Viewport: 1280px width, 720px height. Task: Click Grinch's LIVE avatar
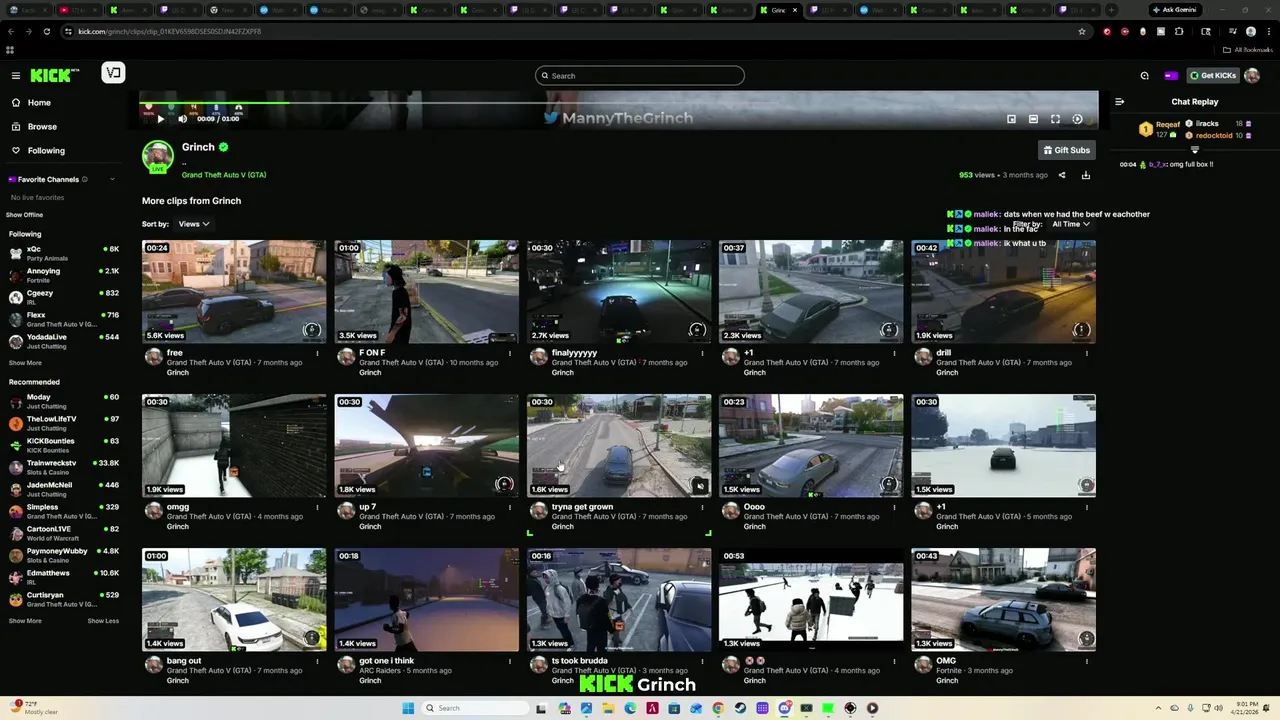pyautogui.click(x=158, y=157)
